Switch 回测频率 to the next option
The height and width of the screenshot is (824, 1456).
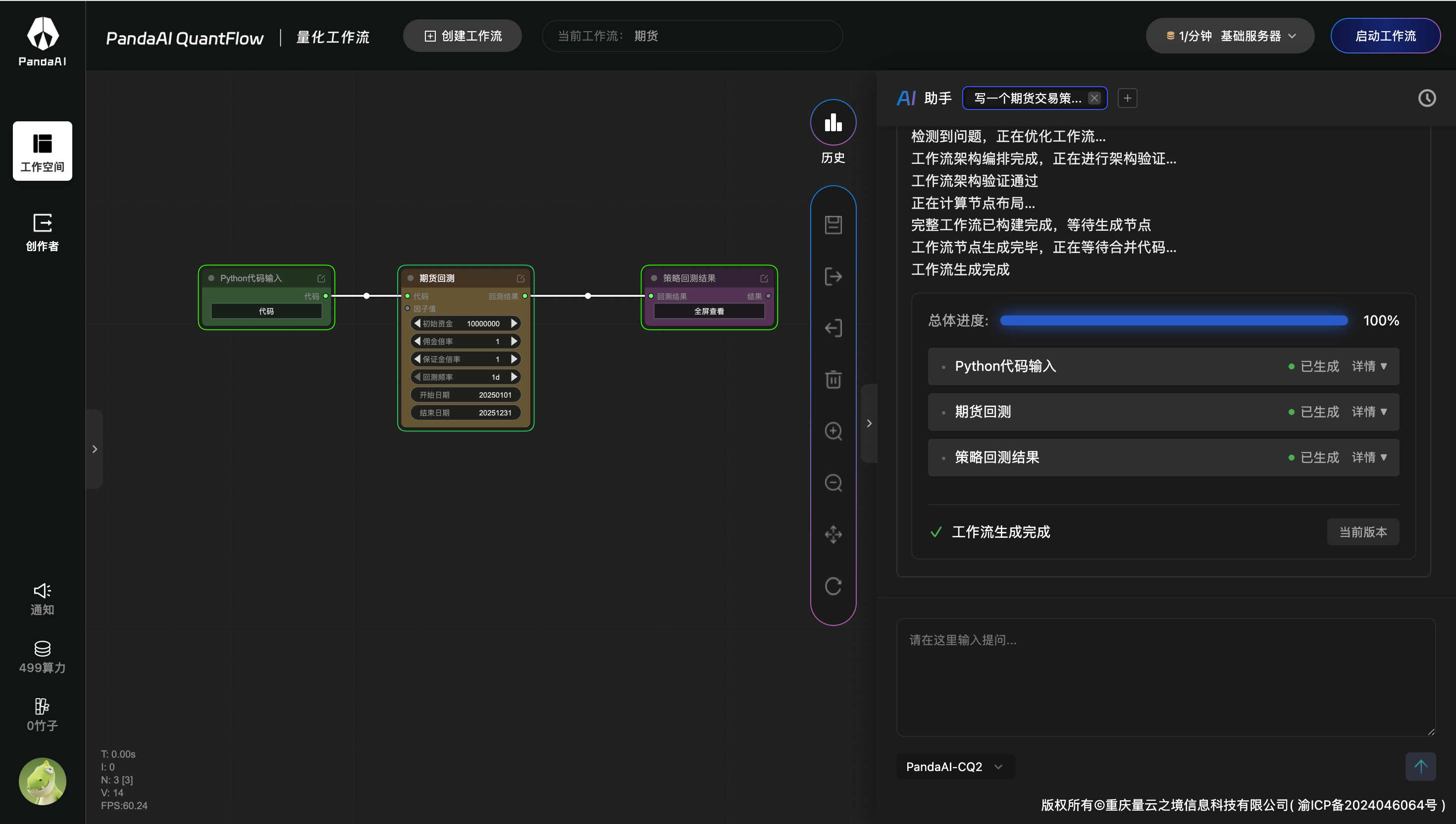pos(515,377)
